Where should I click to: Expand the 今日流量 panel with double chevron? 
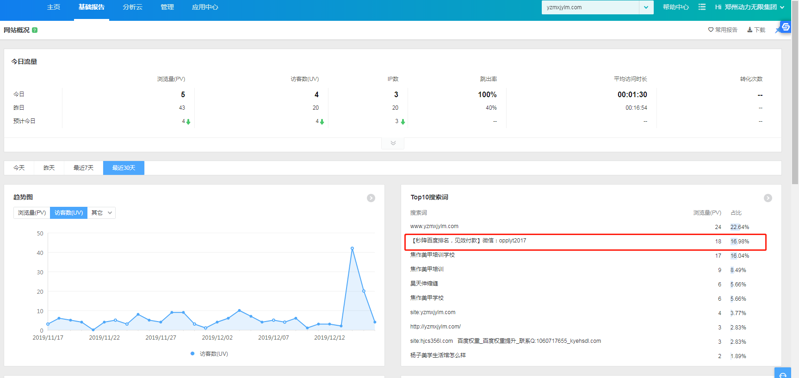pos(393,143)
